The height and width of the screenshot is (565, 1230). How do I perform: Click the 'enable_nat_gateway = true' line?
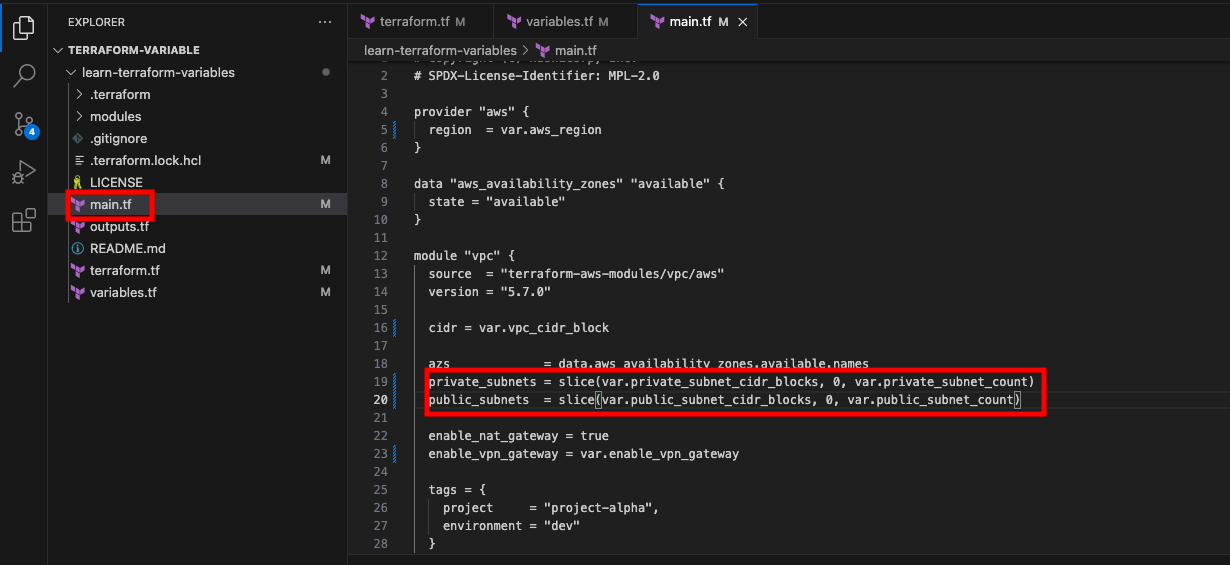[518, 436]
